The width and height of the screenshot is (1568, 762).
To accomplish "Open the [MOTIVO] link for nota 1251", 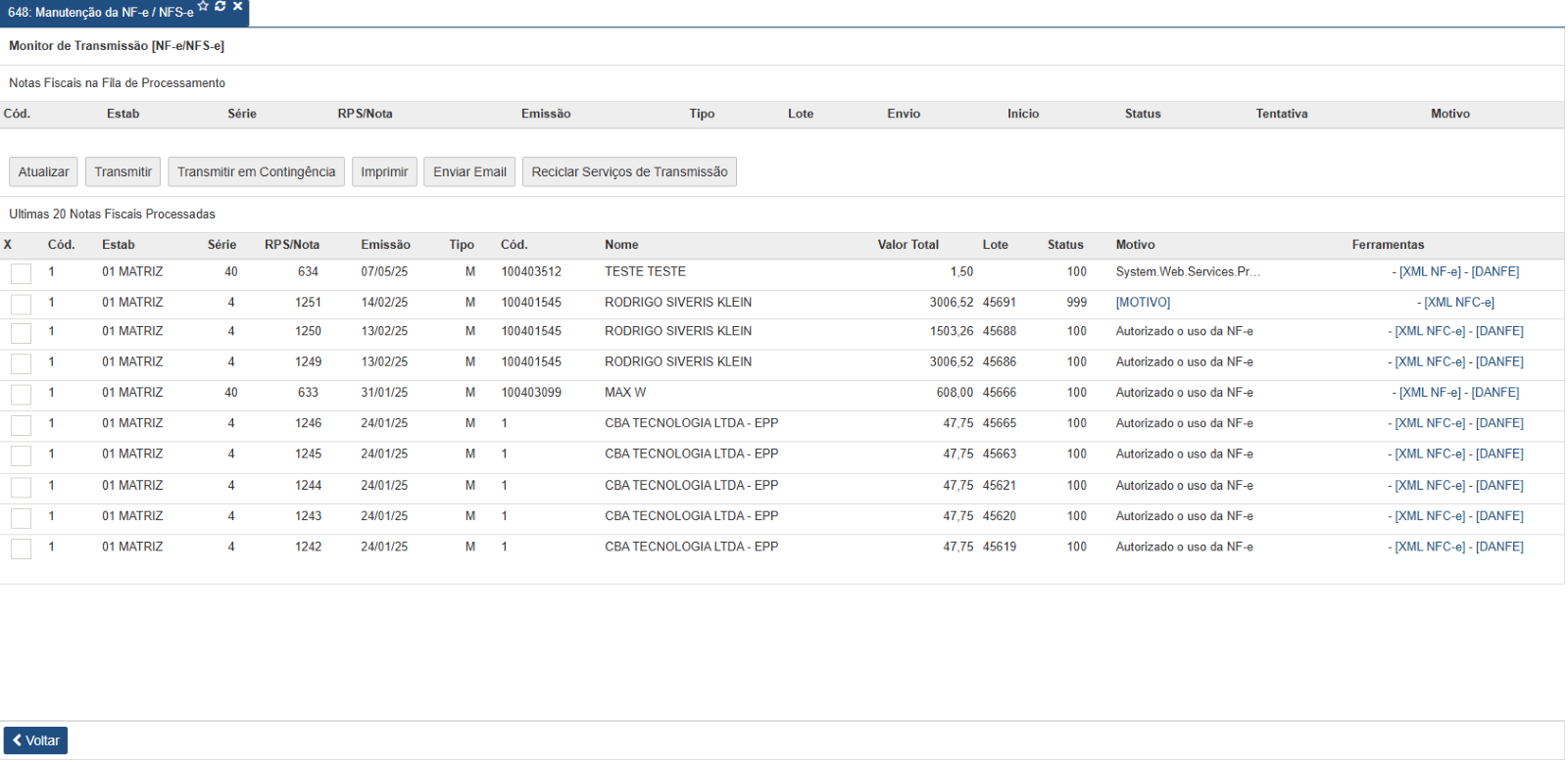I will [1143, 303].
